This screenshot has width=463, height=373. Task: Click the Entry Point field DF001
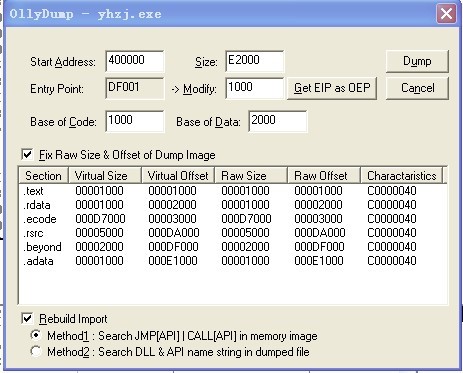click(x=135, y=88)
